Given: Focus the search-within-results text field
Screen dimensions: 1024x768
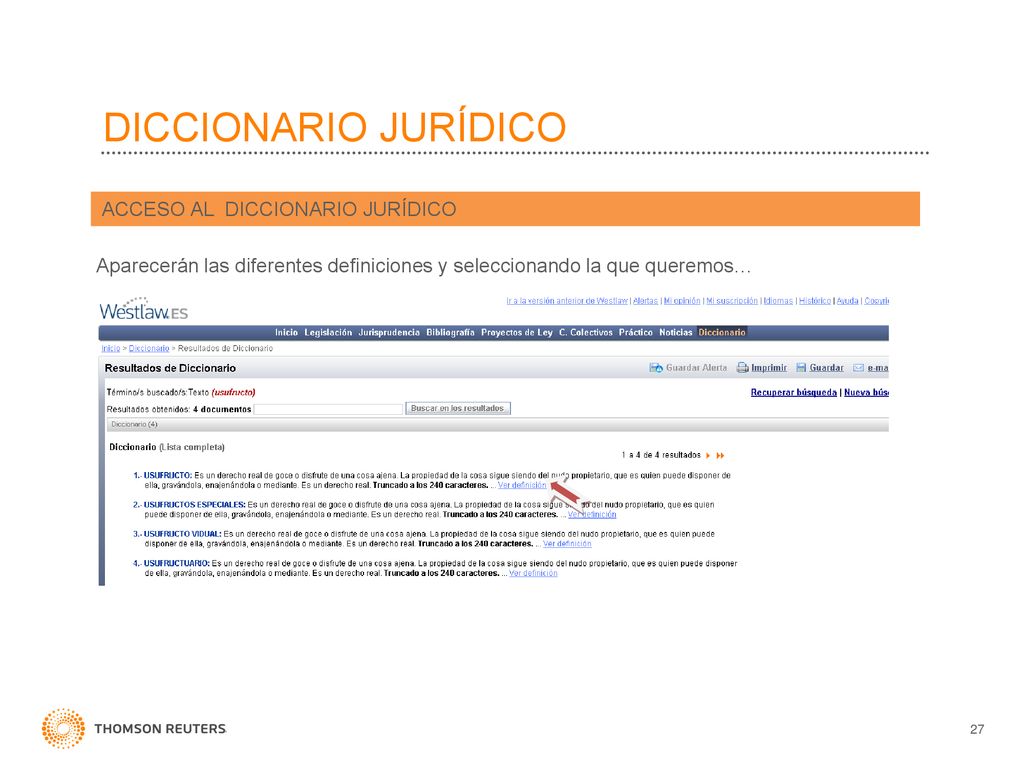Looking at the screenshot, I should (x=328, y=409).
